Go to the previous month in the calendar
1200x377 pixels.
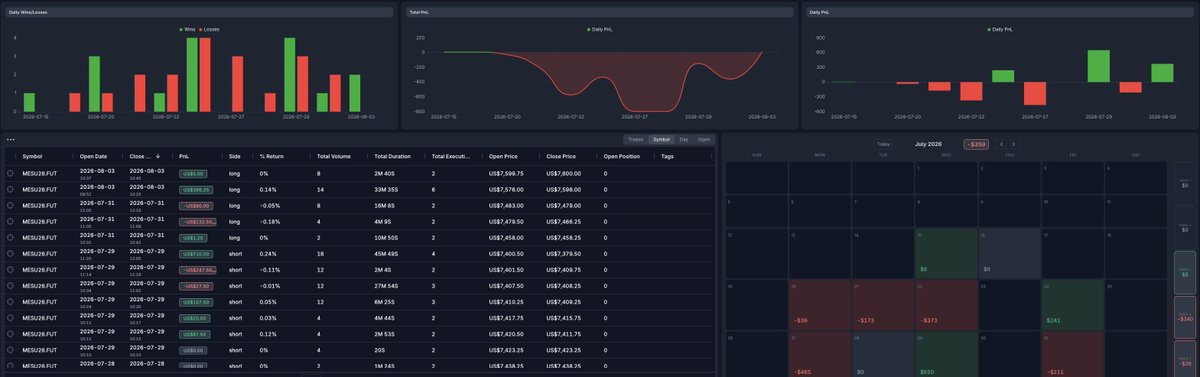[1001, 144]
